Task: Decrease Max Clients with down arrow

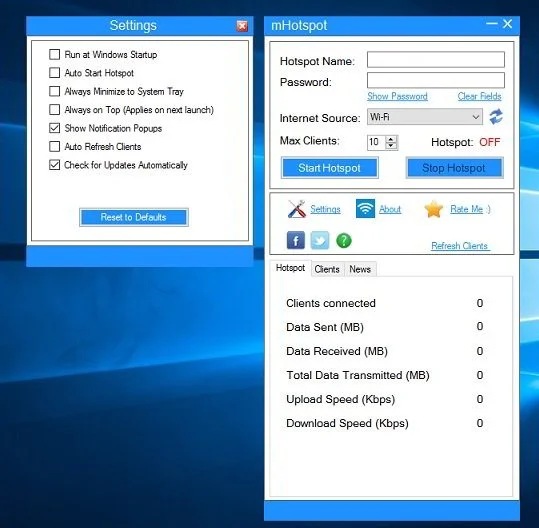Action: coord(391,146)
